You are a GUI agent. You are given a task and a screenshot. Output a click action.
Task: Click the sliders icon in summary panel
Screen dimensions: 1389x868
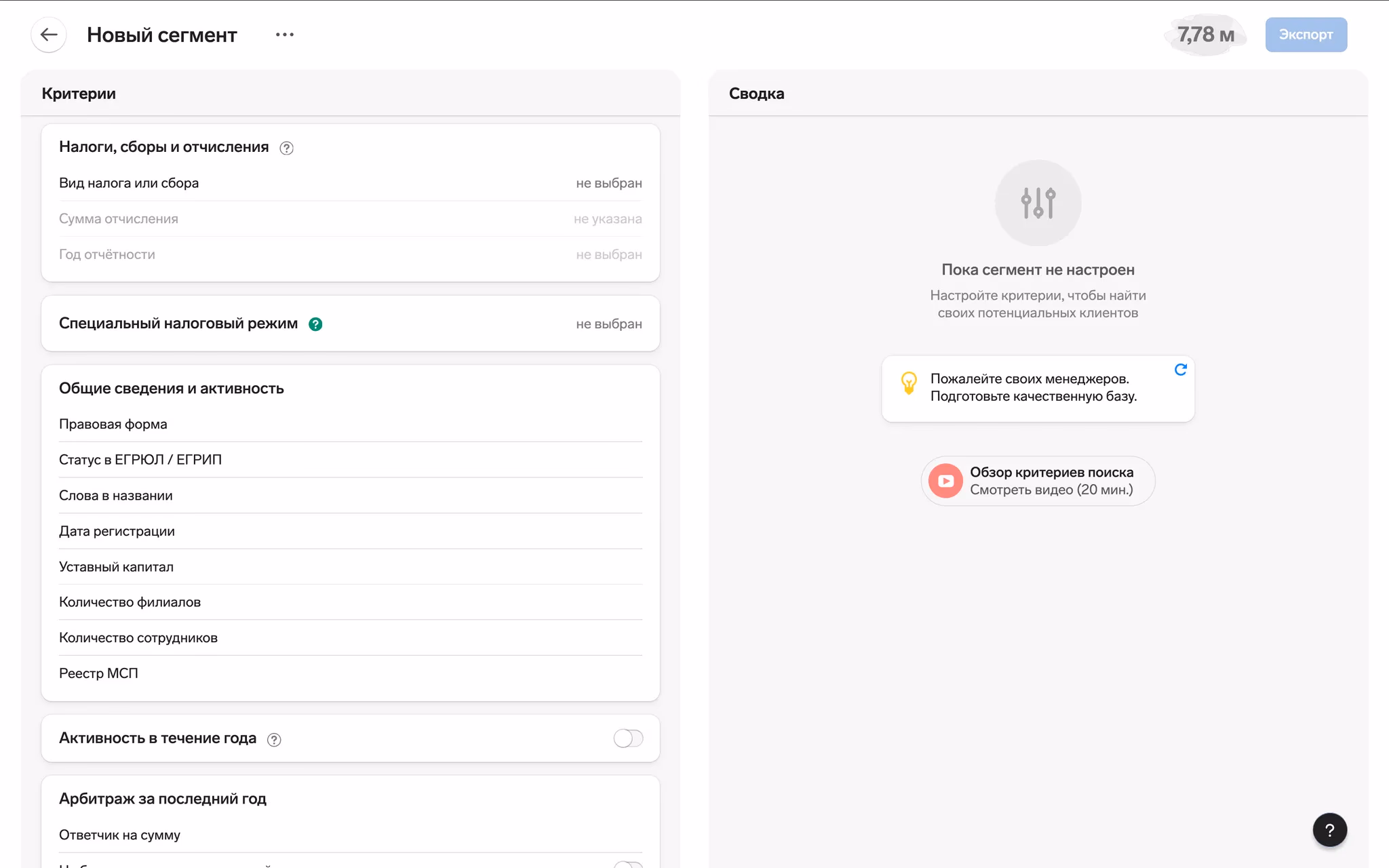(1038, 203)
